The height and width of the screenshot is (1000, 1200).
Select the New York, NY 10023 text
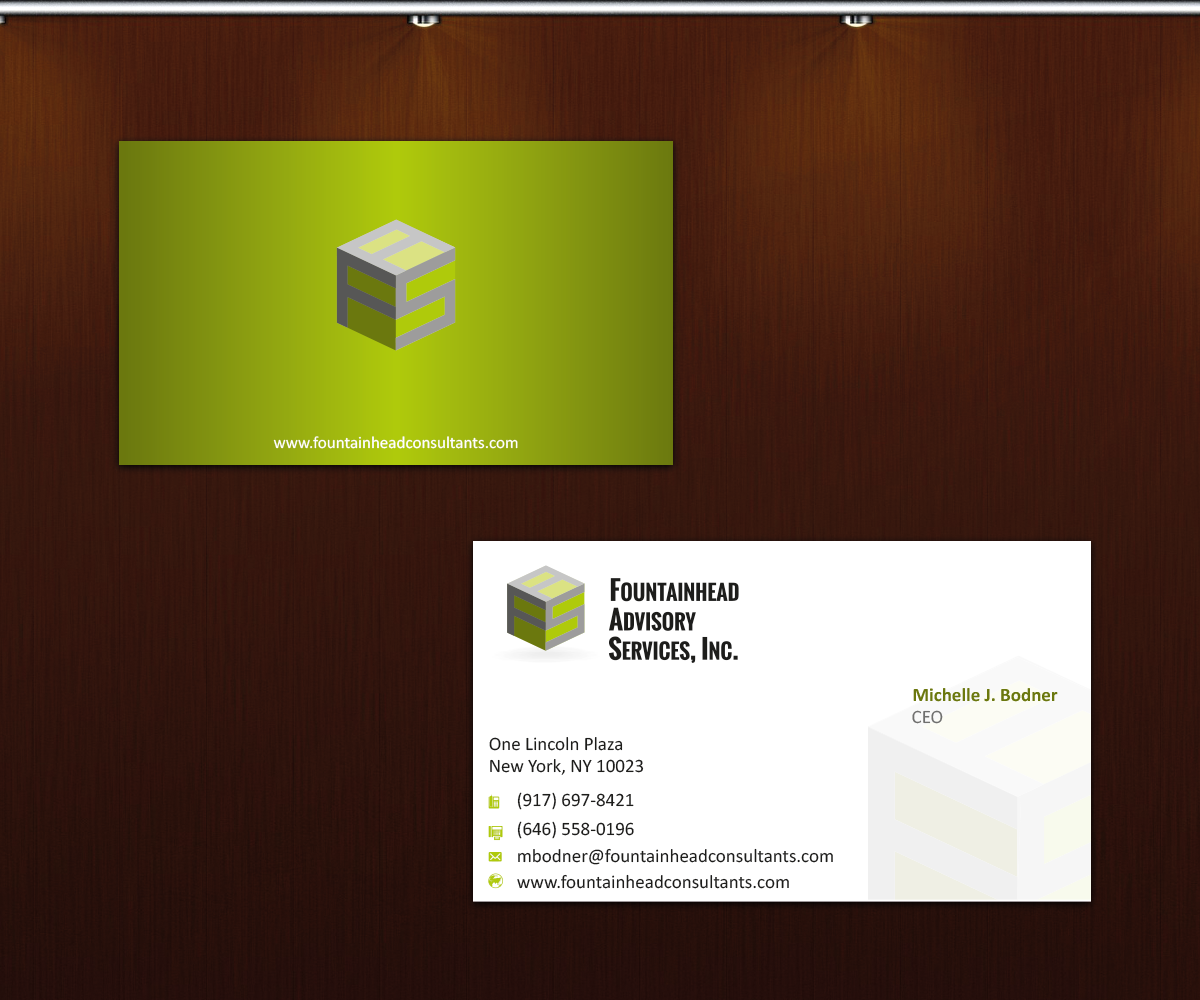566,766
